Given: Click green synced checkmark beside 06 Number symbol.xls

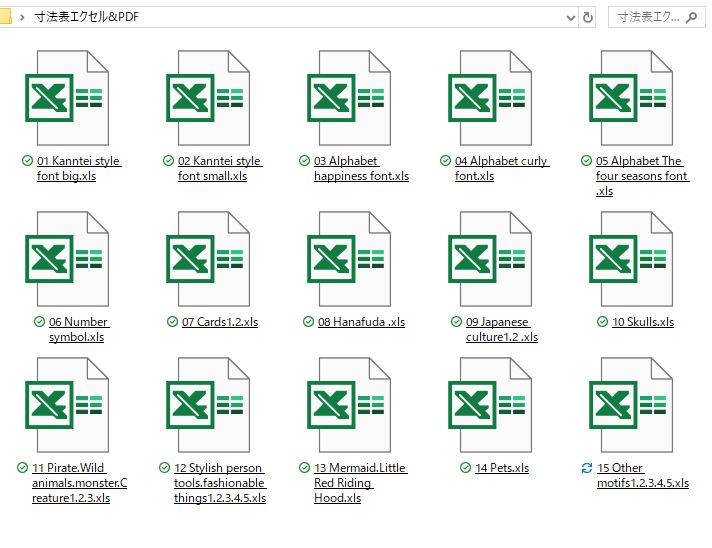Looking at the screenshot, I should [x=39, y=321].
